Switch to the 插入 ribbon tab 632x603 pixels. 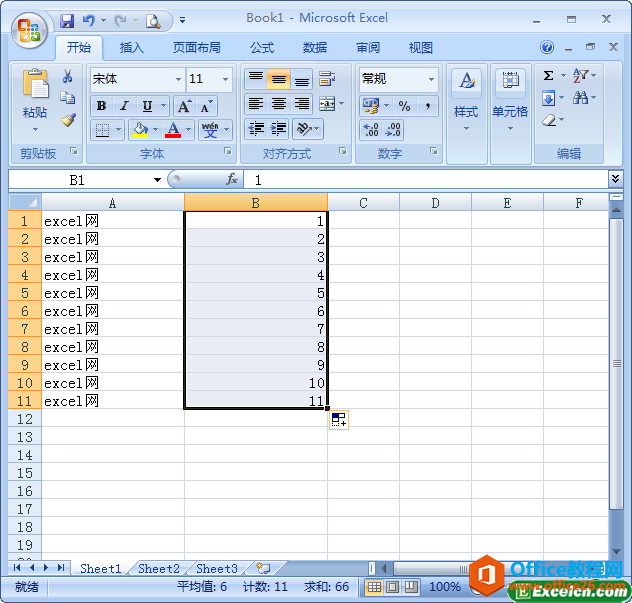point(132,48)
